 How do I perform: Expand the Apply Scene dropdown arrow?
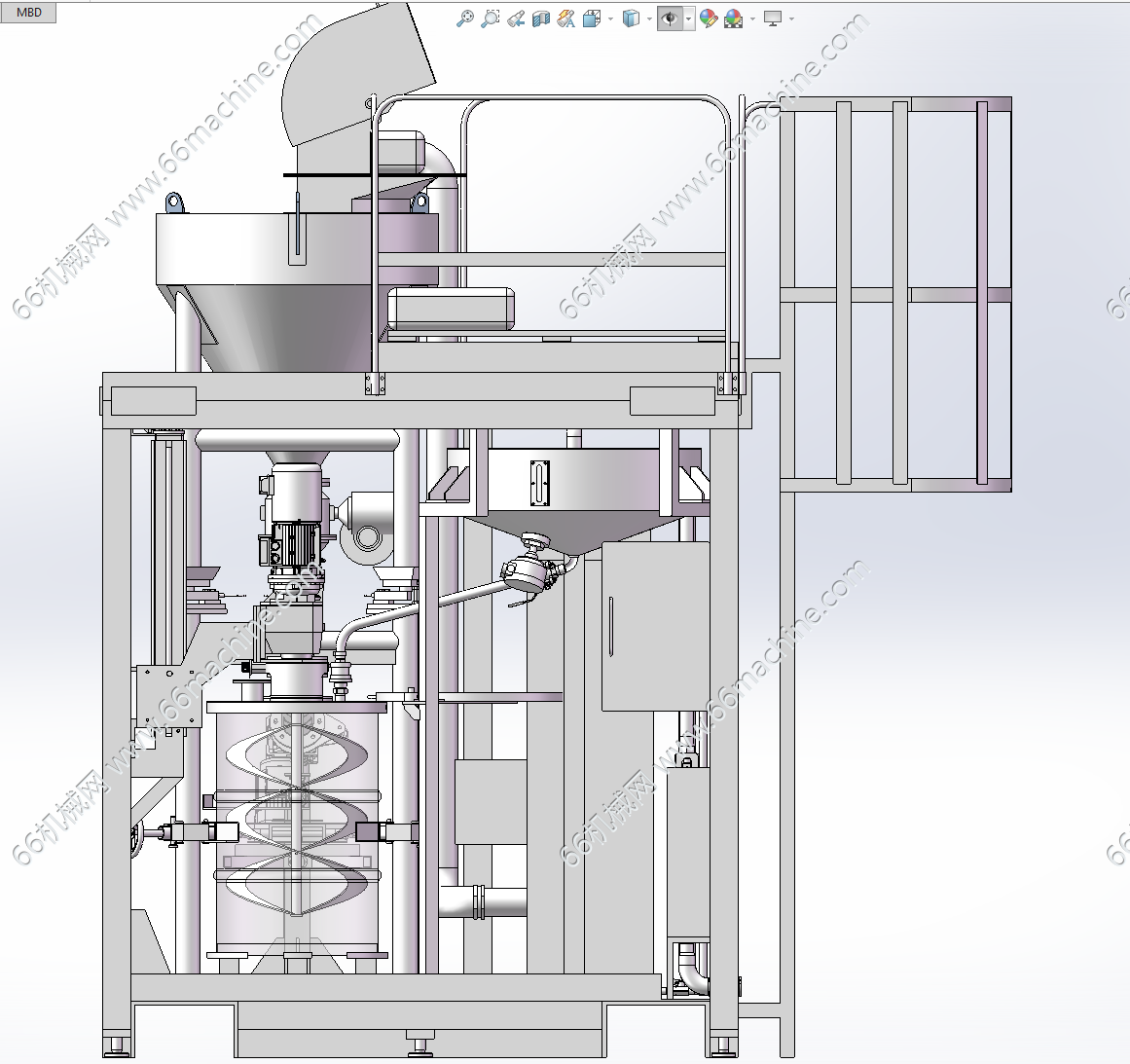coord(752,18)
